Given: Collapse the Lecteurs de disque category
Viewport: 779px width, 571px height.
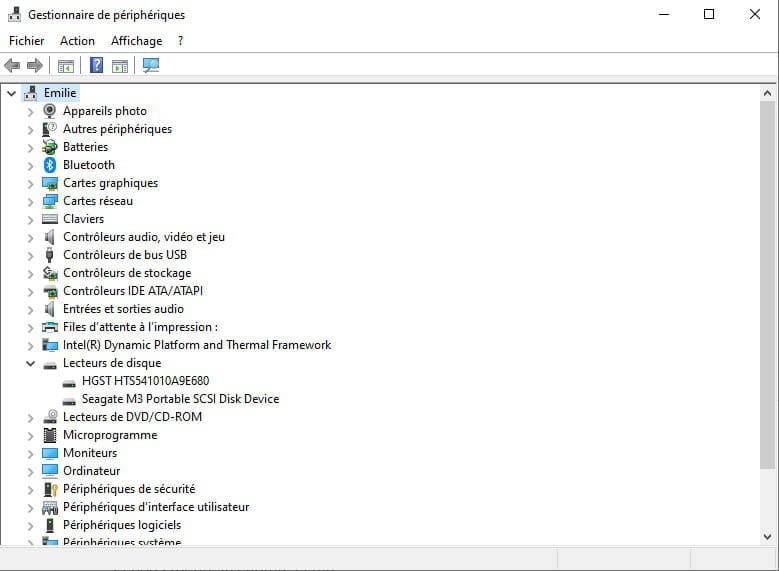Looking at the screenshot, I should pyautogui.click(x=30, y=363).
